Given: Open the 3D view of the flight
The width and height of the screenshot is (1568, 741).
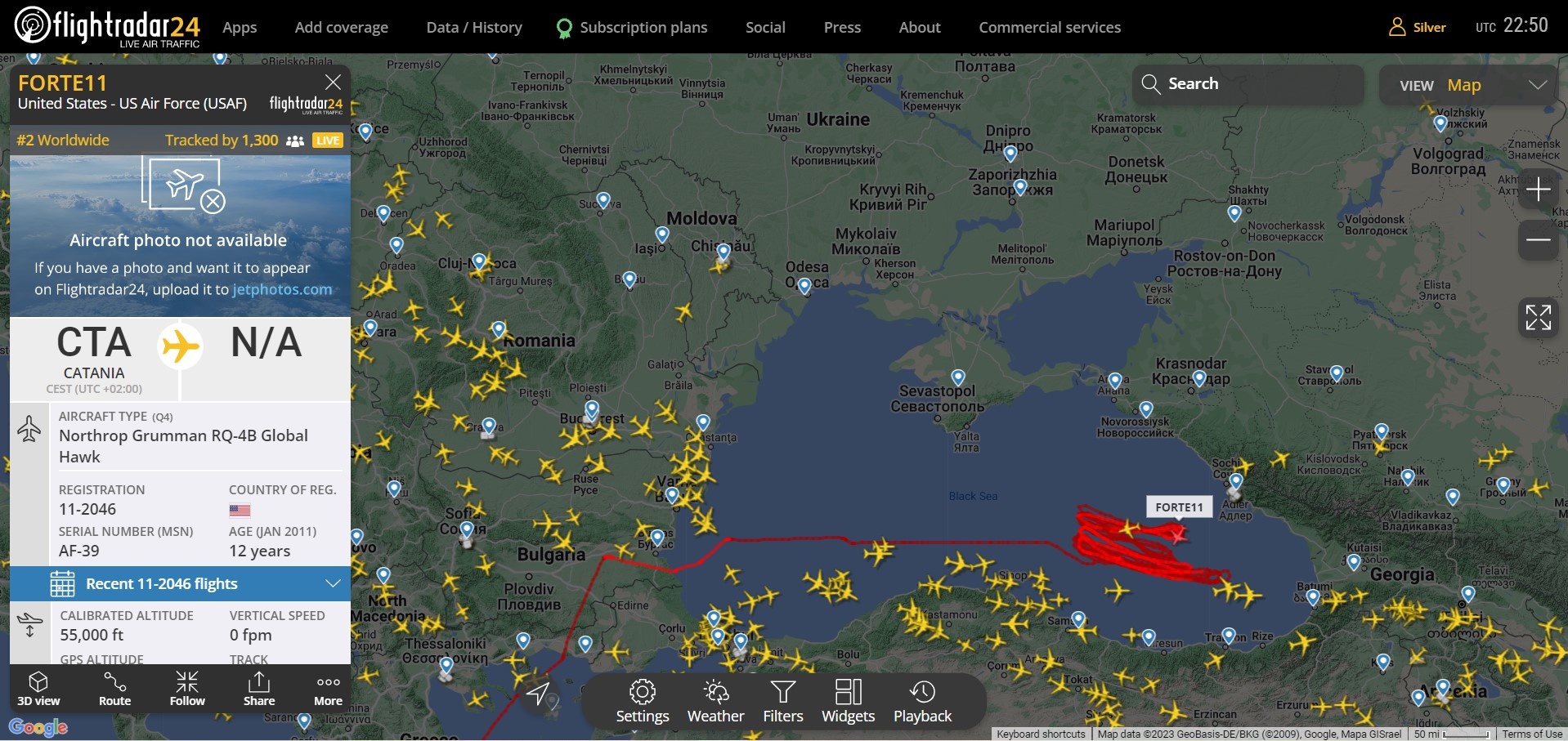Looking at the screenshot, I should [38, 689].
